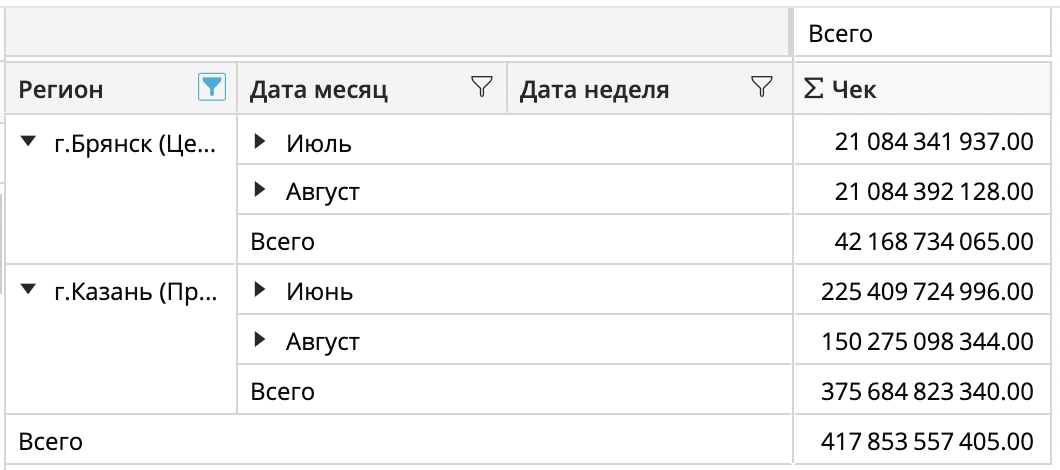Collapse the г.Брянск region row

[27, 143]
